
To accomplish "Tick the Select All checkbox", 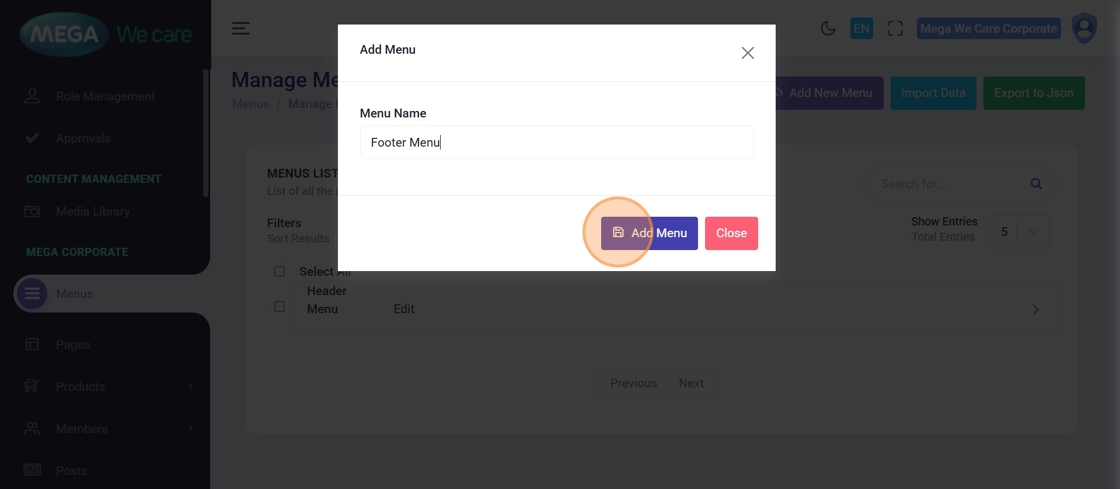I will point(279,272).
